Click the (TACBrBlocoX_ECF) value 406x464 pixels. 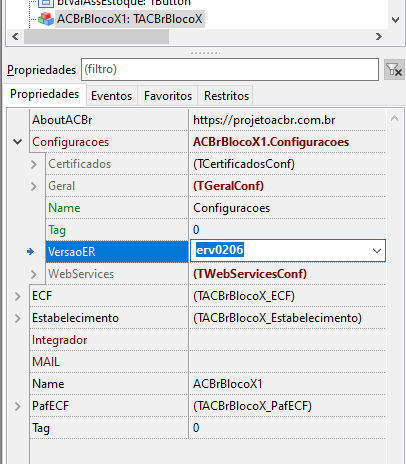click(244, 296)
